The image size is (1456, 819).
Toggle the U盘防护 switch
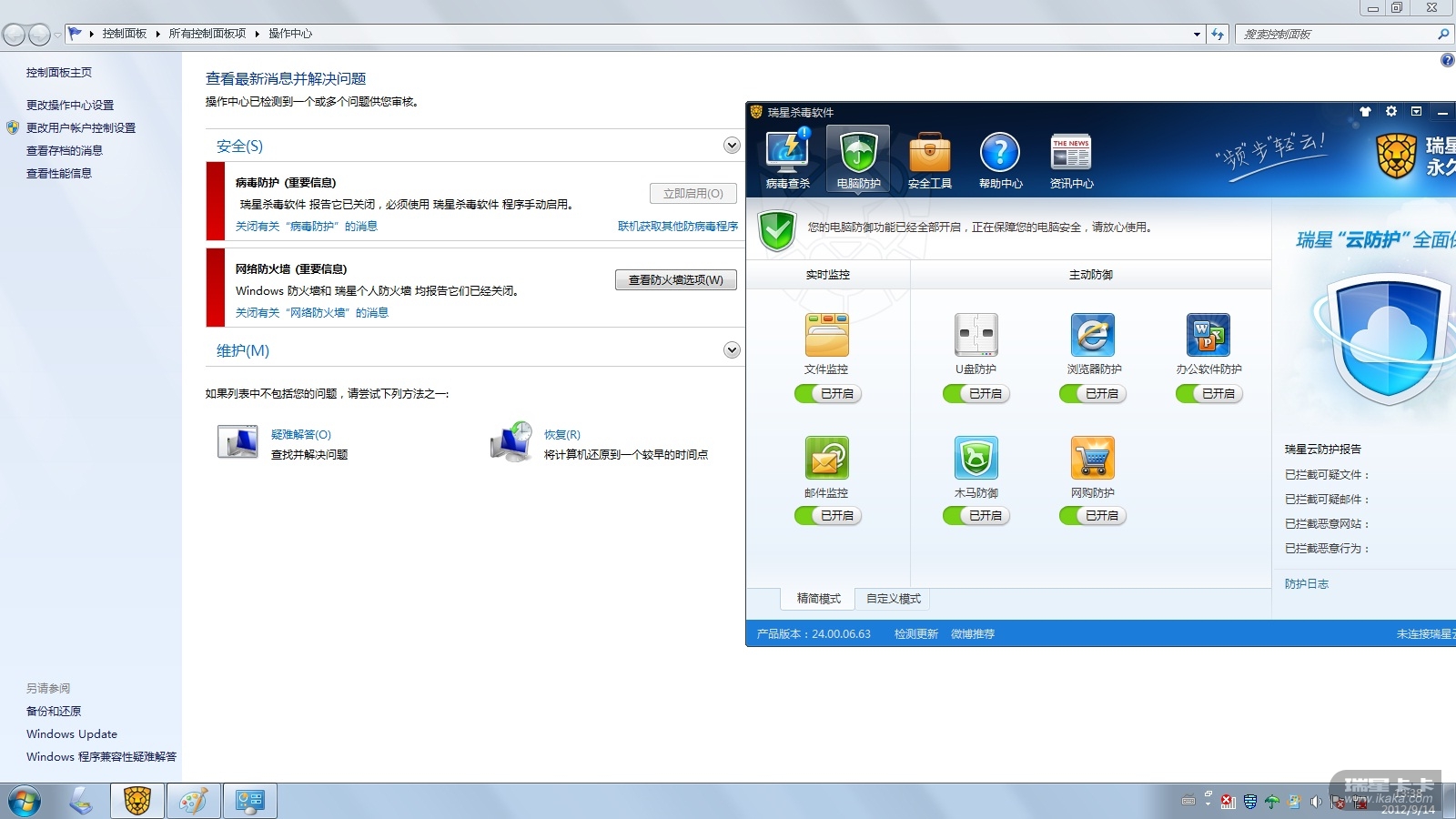point(976,394)
